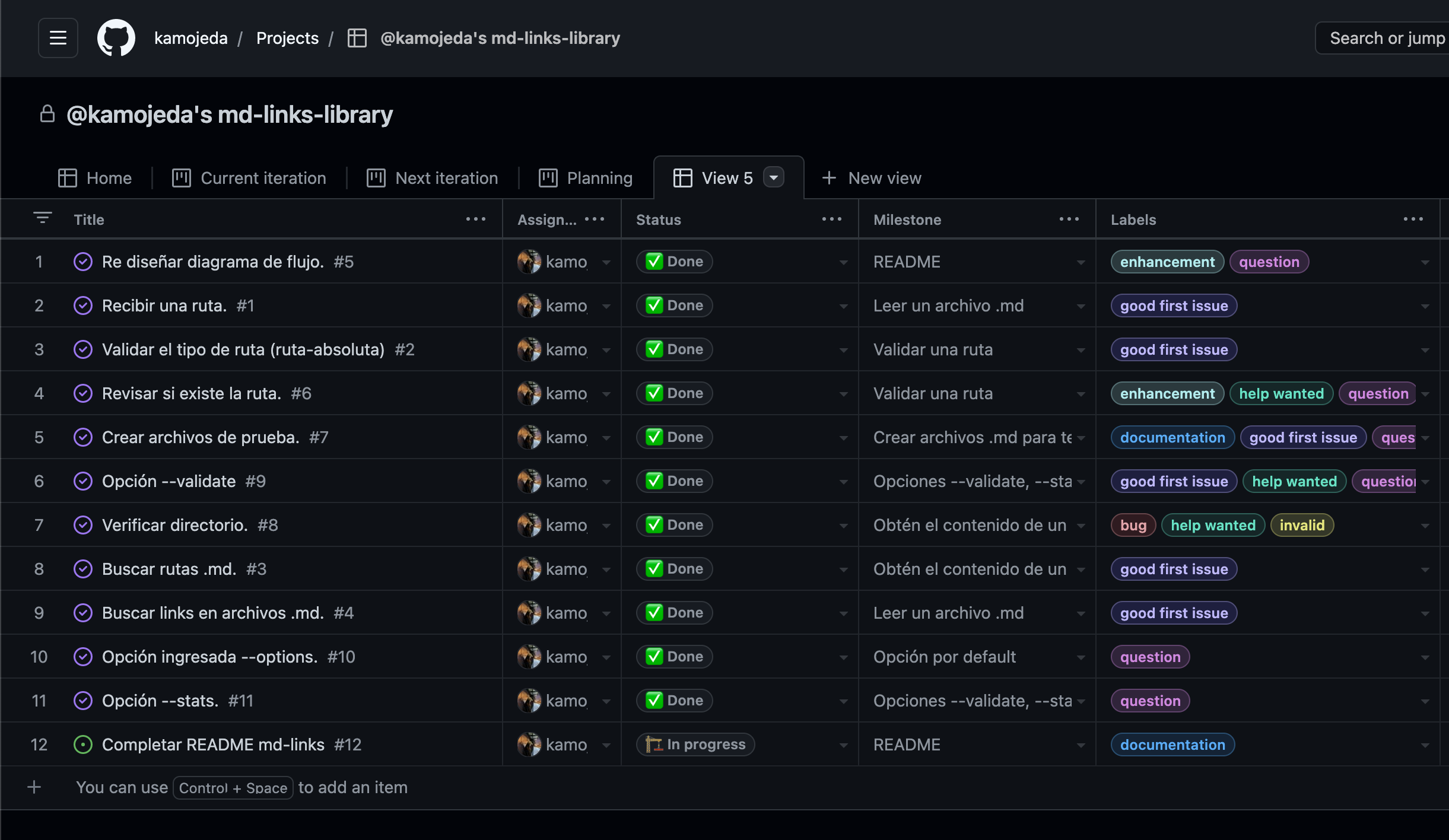1449x840 pixels.
Task: Expand Status dropdown for In progress row
Action: click(x=843, y=745)
